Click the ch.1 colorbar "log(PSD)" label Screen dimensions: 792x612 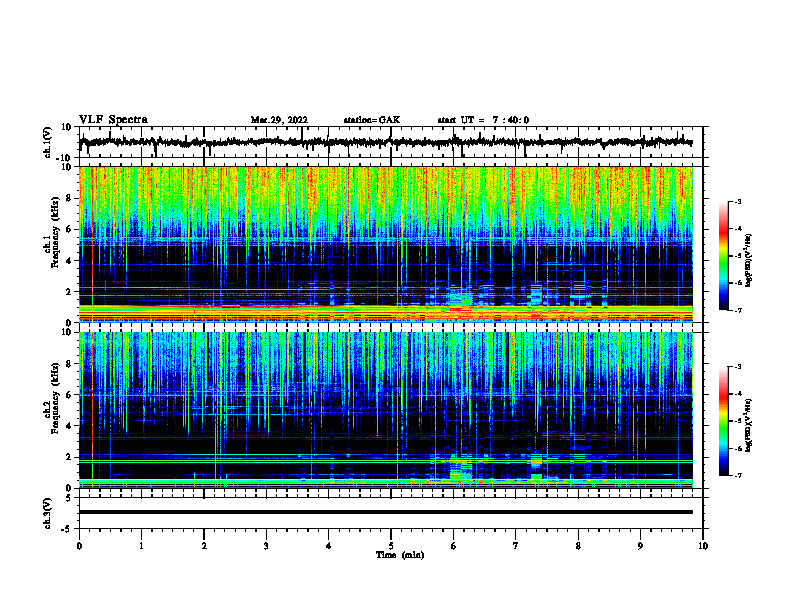pyautogui.click(x=749, y=261)
